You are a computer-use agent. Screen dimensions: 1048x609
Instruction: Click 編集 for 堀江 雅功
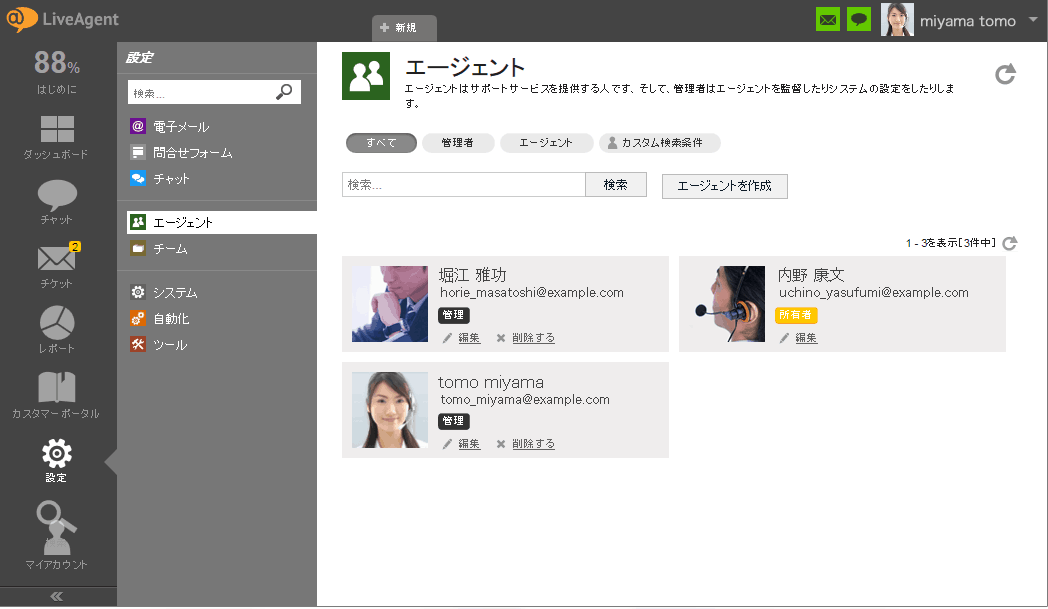tap(469, 338)
